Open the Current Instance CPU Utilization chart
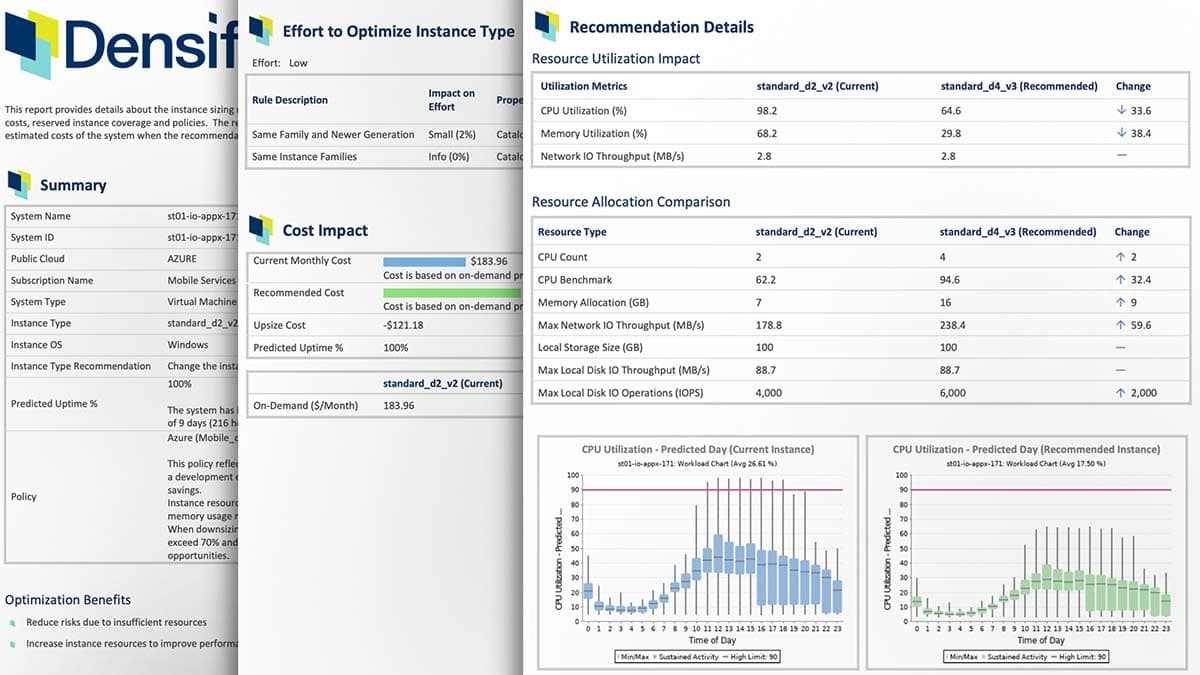Screen dimensions: 1200x675 tap(697, 549)
